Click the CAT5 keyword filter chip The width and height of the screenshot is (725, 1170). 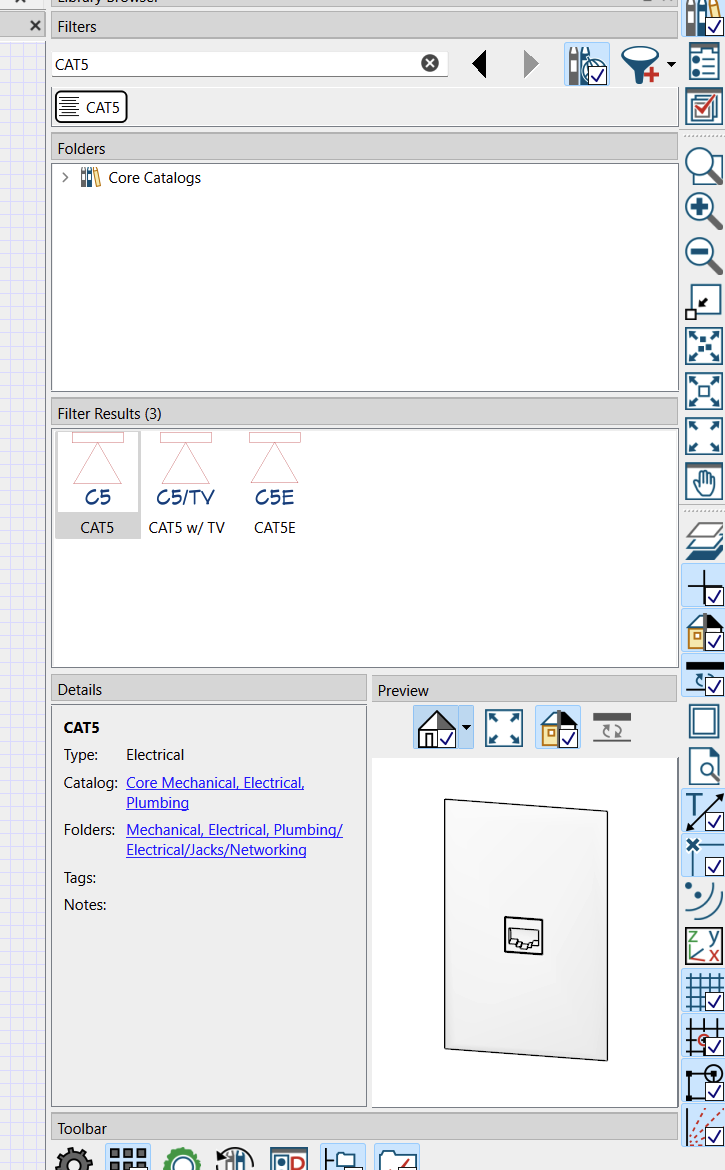pos(91,107)
